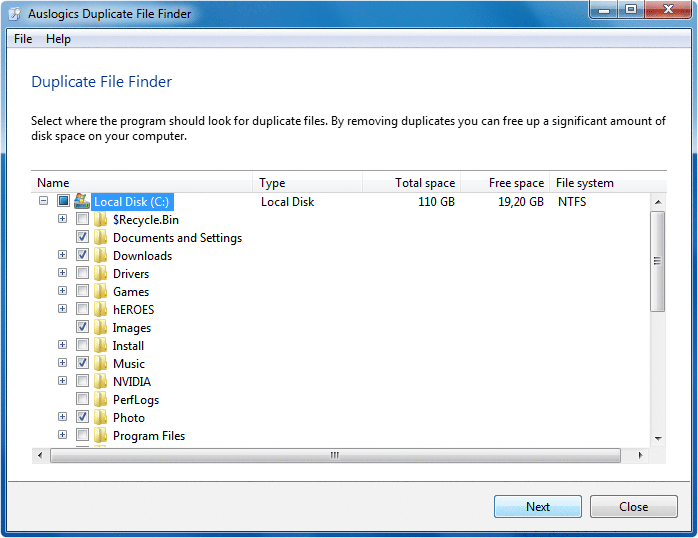The height and width of the screenshot is (538, 698).
Task: Click the horizontal scrollbar thumb
Action: coord(335,455)
